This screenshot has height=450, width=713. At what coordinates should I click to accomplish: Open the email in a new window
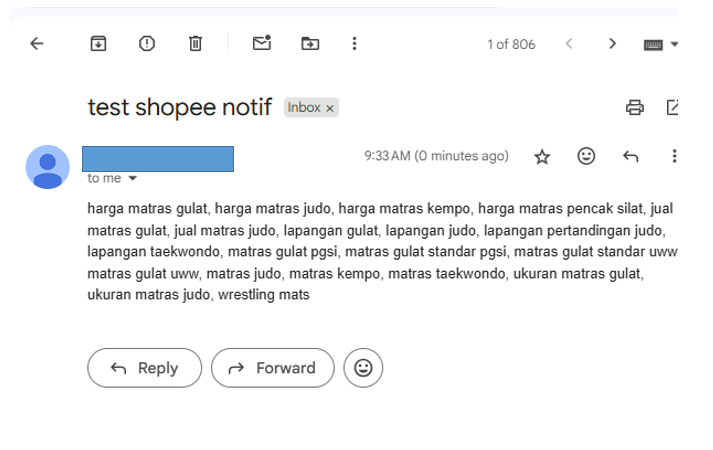coord(673,107)
